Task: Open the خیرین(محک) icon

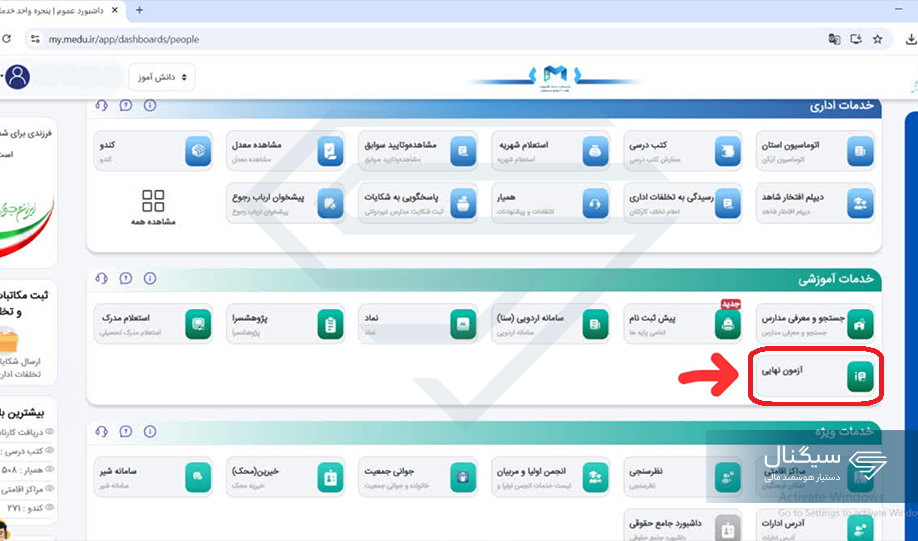Action: (330, 477)
